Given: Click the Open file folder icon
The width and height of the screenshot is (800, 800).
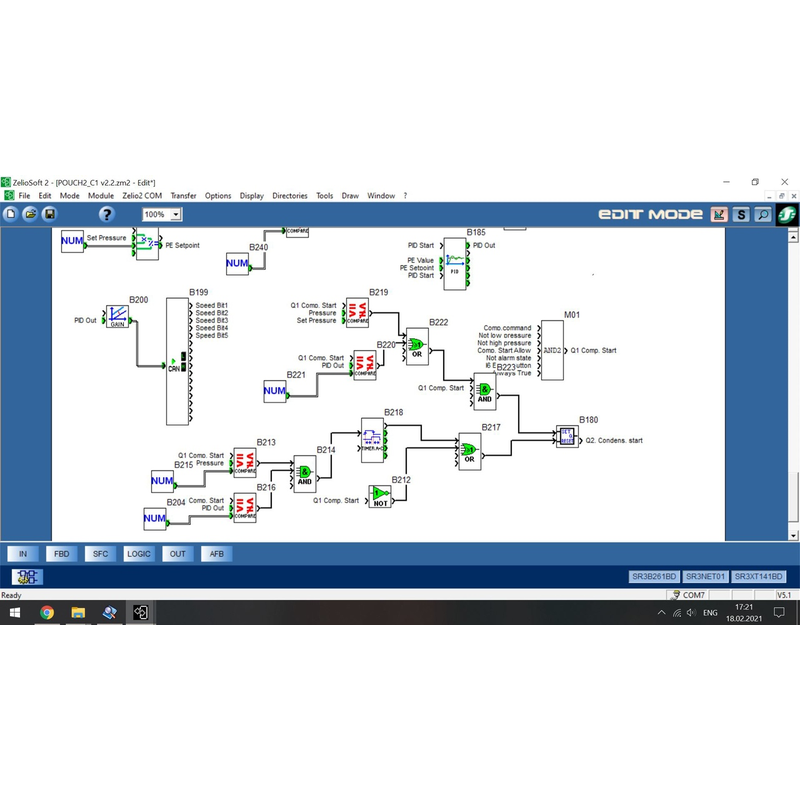Looking at the screenshot, I should tap(30, 214).
